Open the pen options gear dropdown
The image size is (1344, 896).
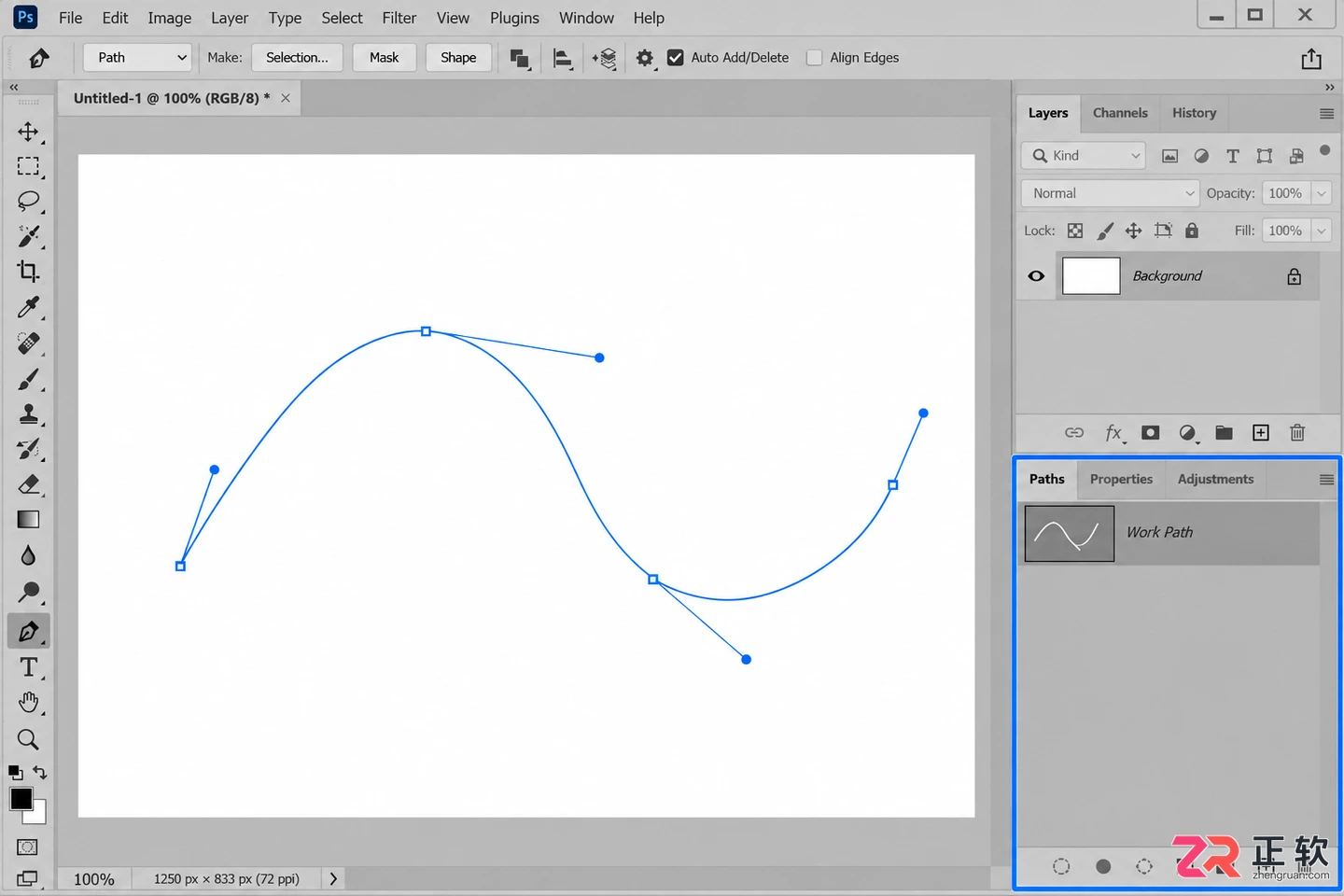646,59
